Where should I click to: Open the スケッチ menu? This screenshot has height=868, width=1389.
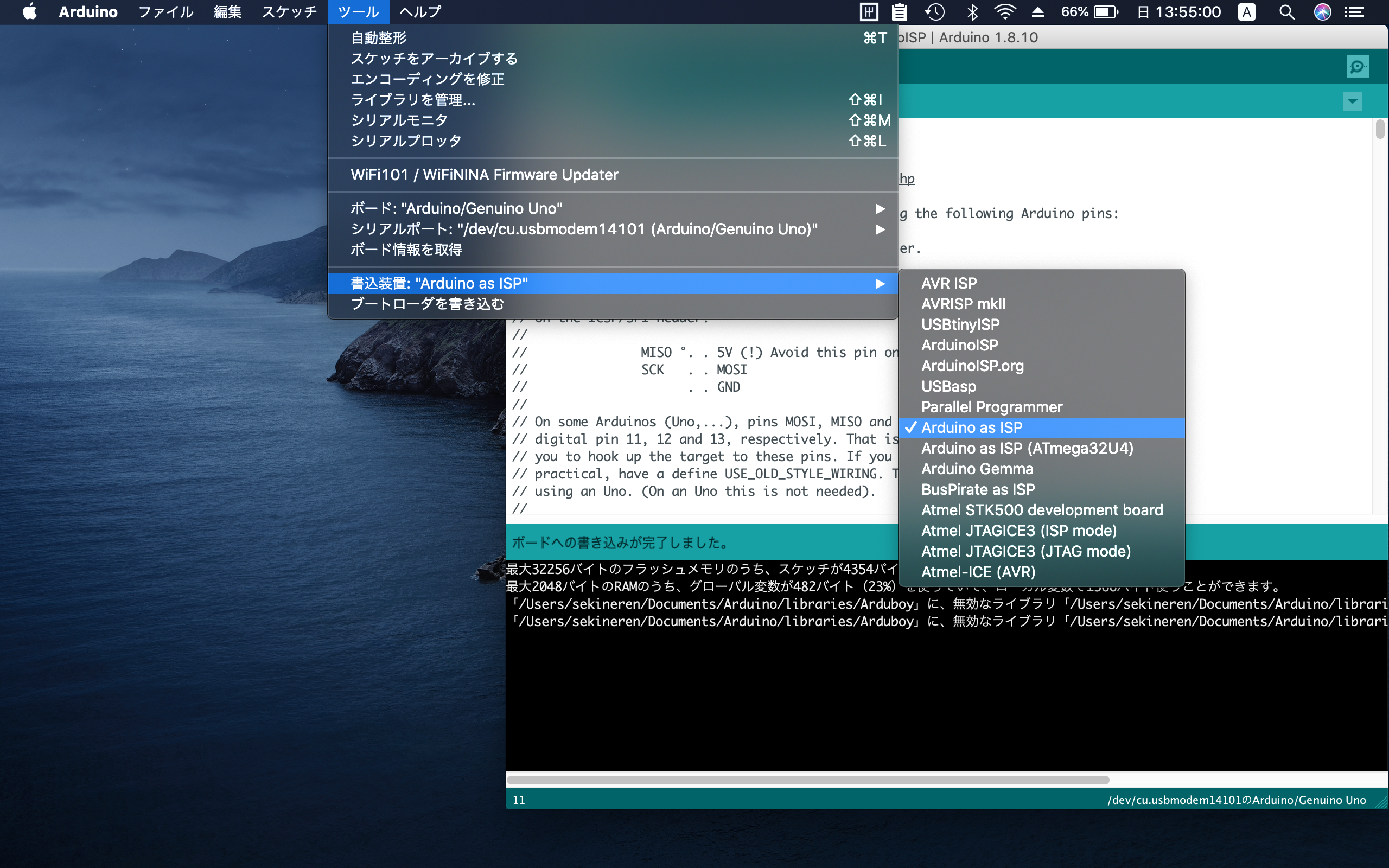click(x=289, y=12)
